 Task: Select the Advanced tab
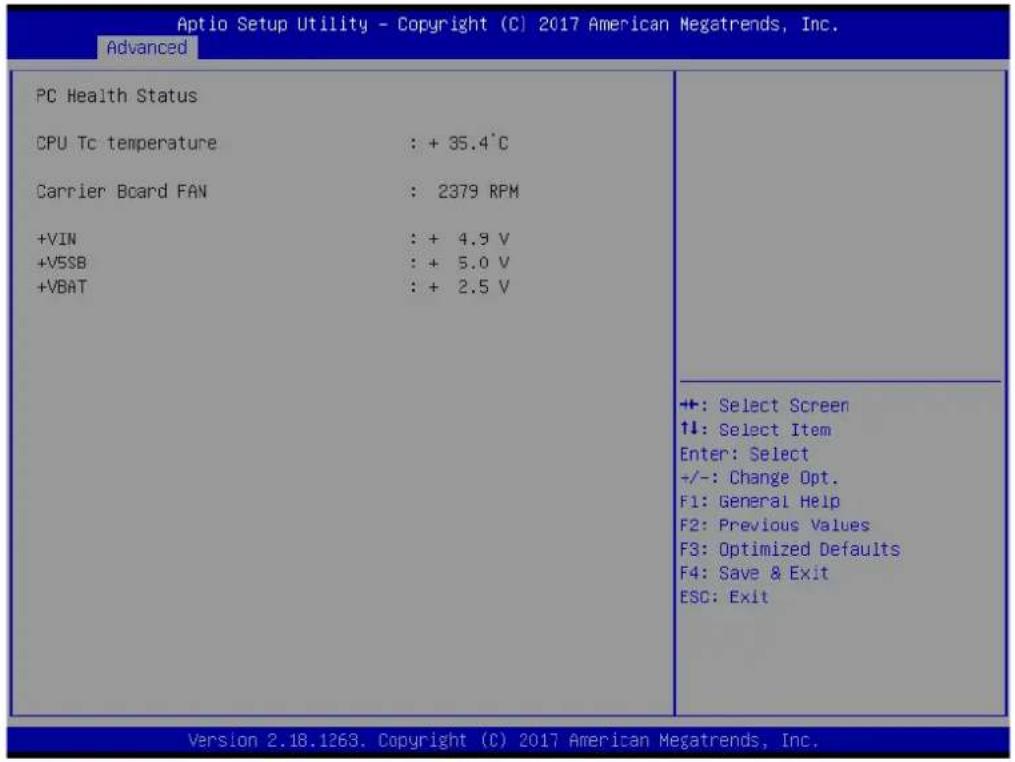point(147,48)
